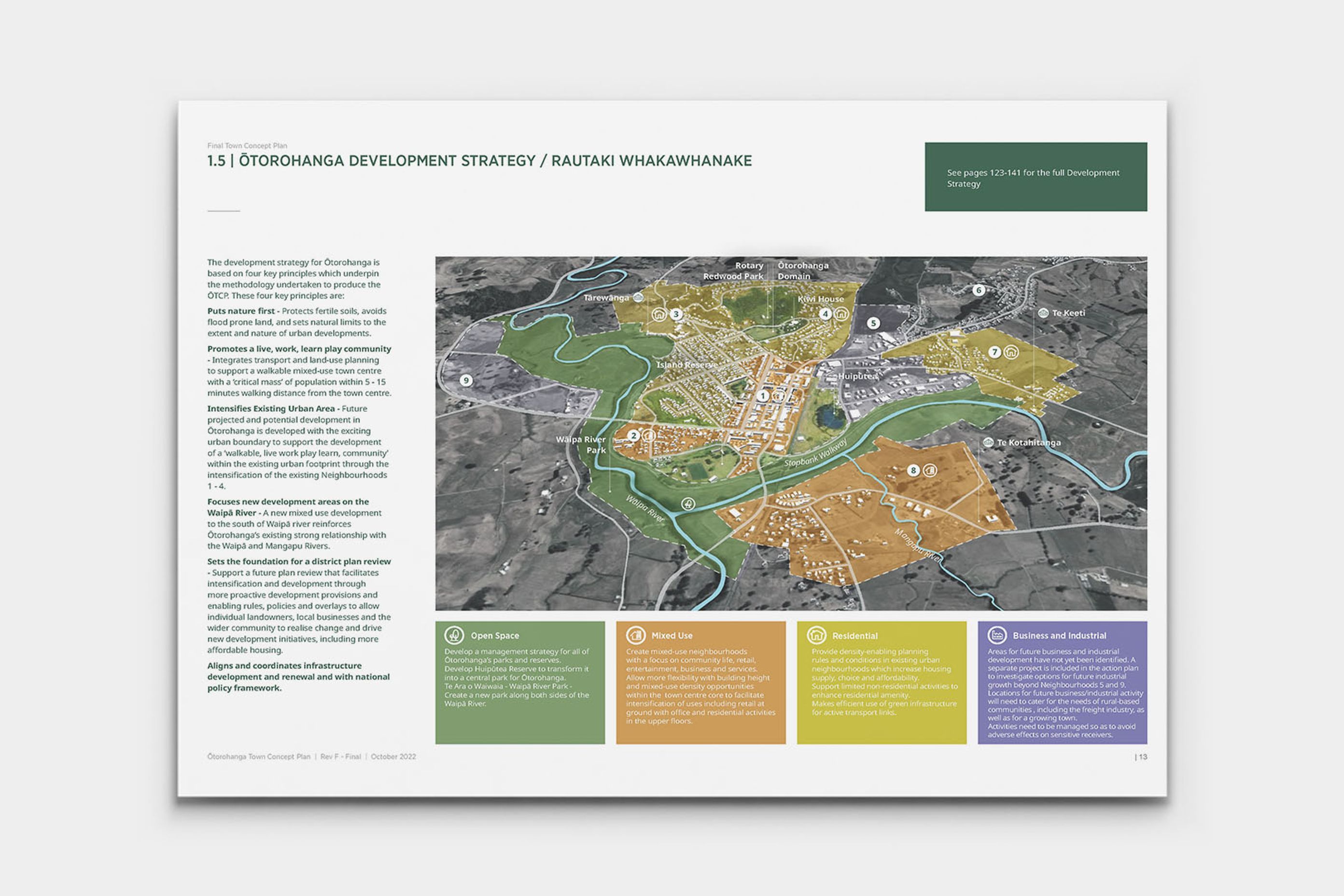Click the Business and Industrial factory icon

[x=996, y=635]
